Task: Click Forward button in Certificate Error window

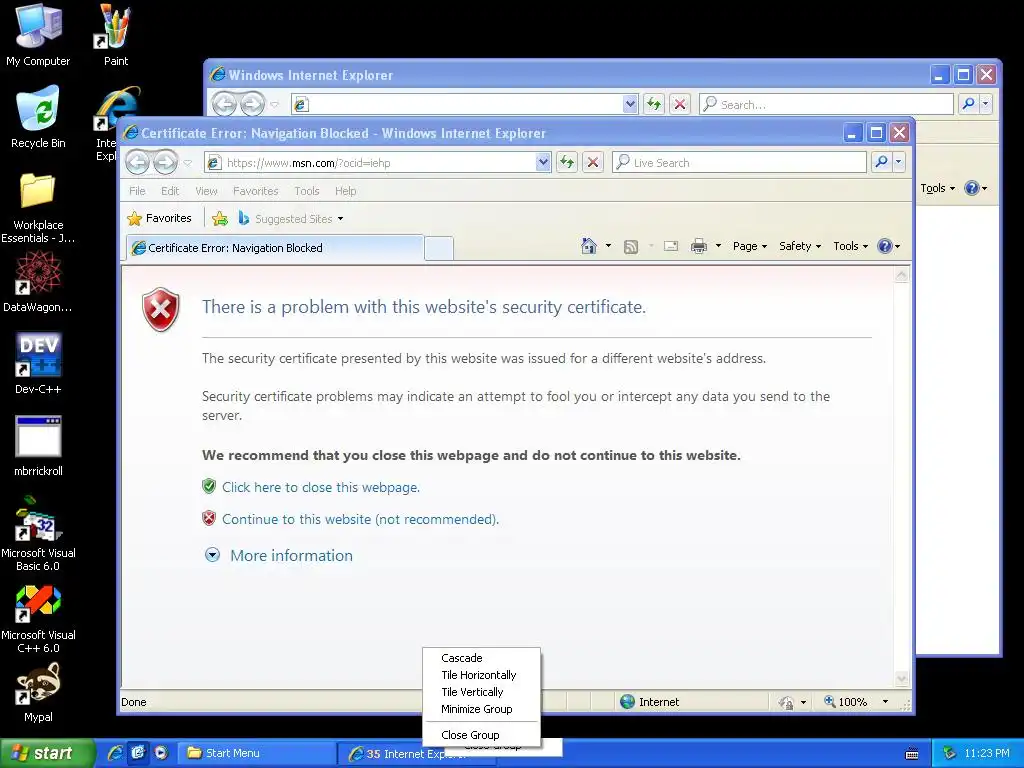Action: point(165,163)
